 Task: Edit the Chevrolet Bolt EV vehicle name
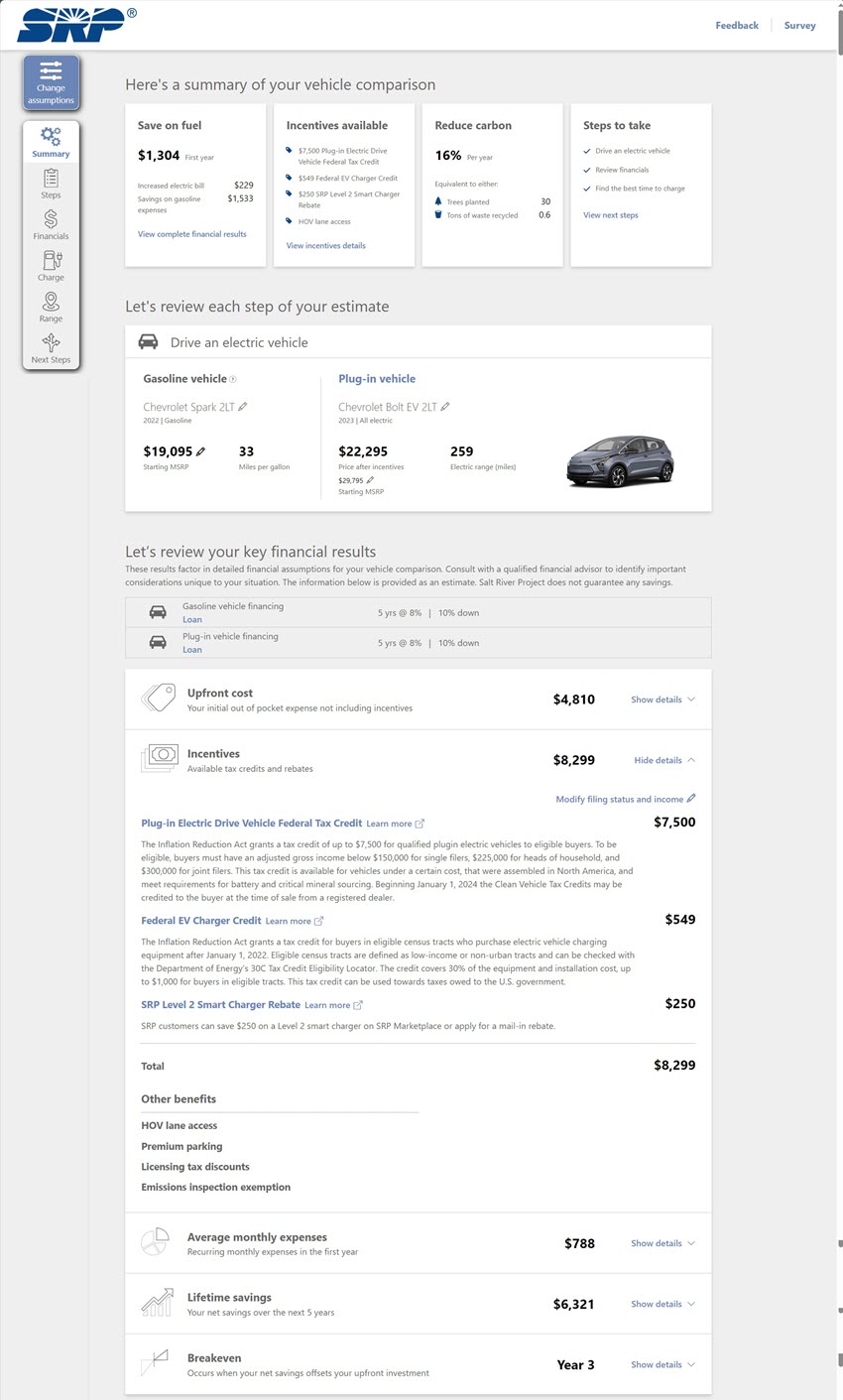446,406
